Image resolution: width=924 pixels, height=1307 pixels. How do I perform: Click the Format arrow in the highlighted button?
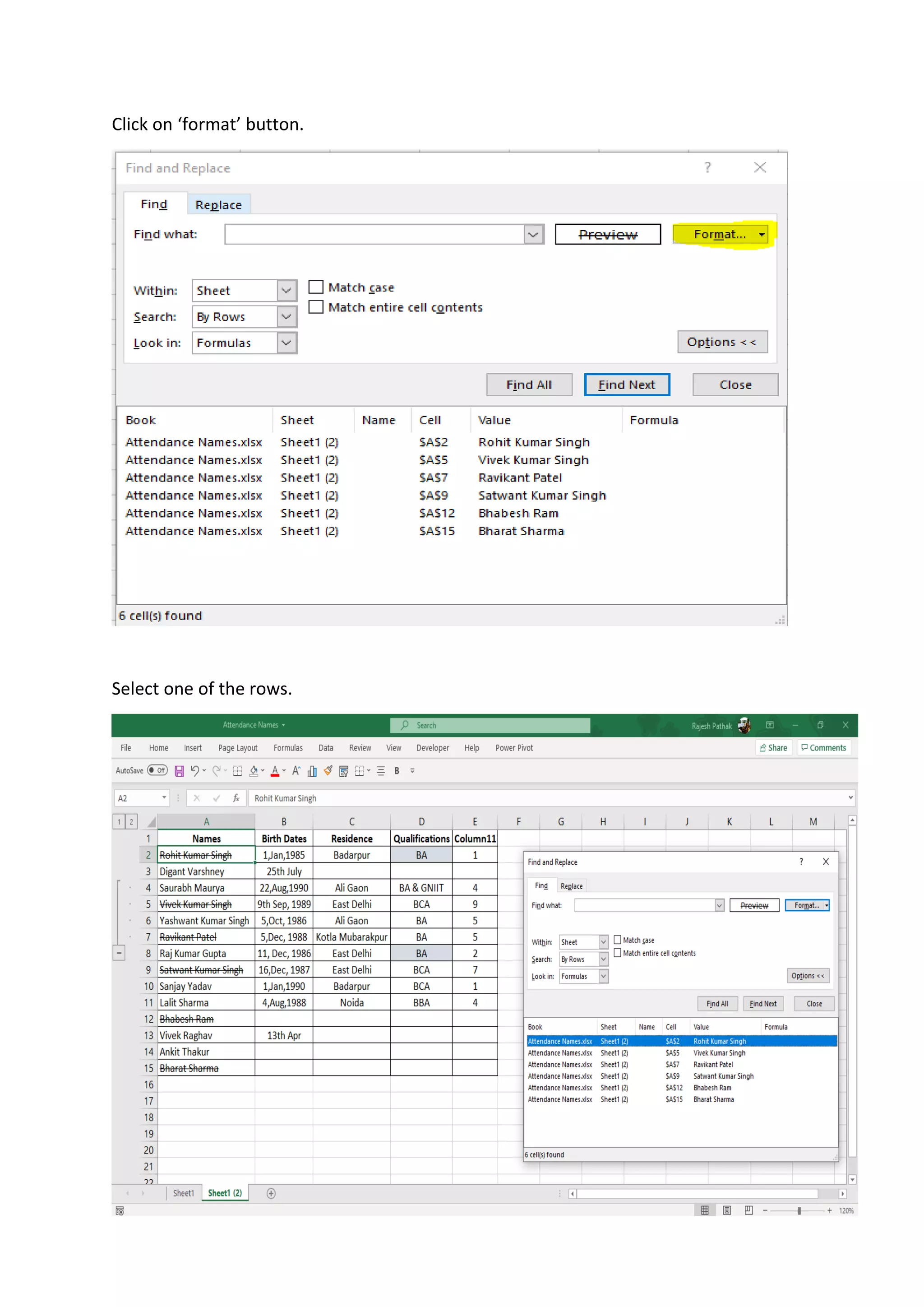(762, 235)
